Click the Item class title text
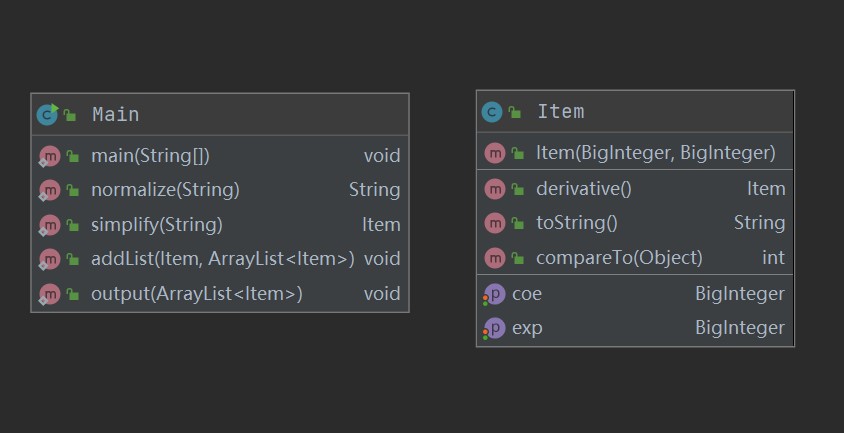The height and width of the screenshot is (433, 844). 560,112
